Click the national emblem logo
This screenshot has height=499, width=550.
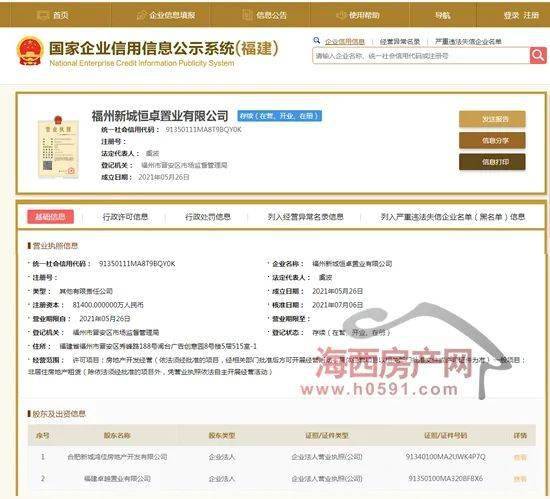30,51
